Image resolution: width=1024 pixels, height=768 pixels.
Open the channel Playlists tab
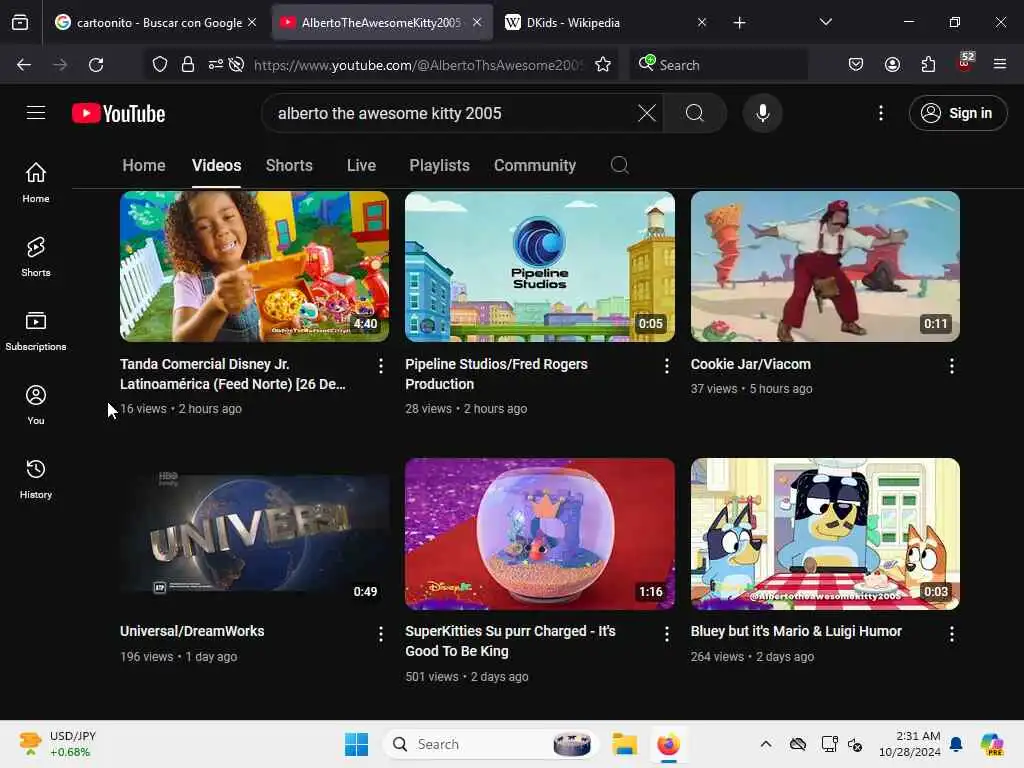pos(440,165)
